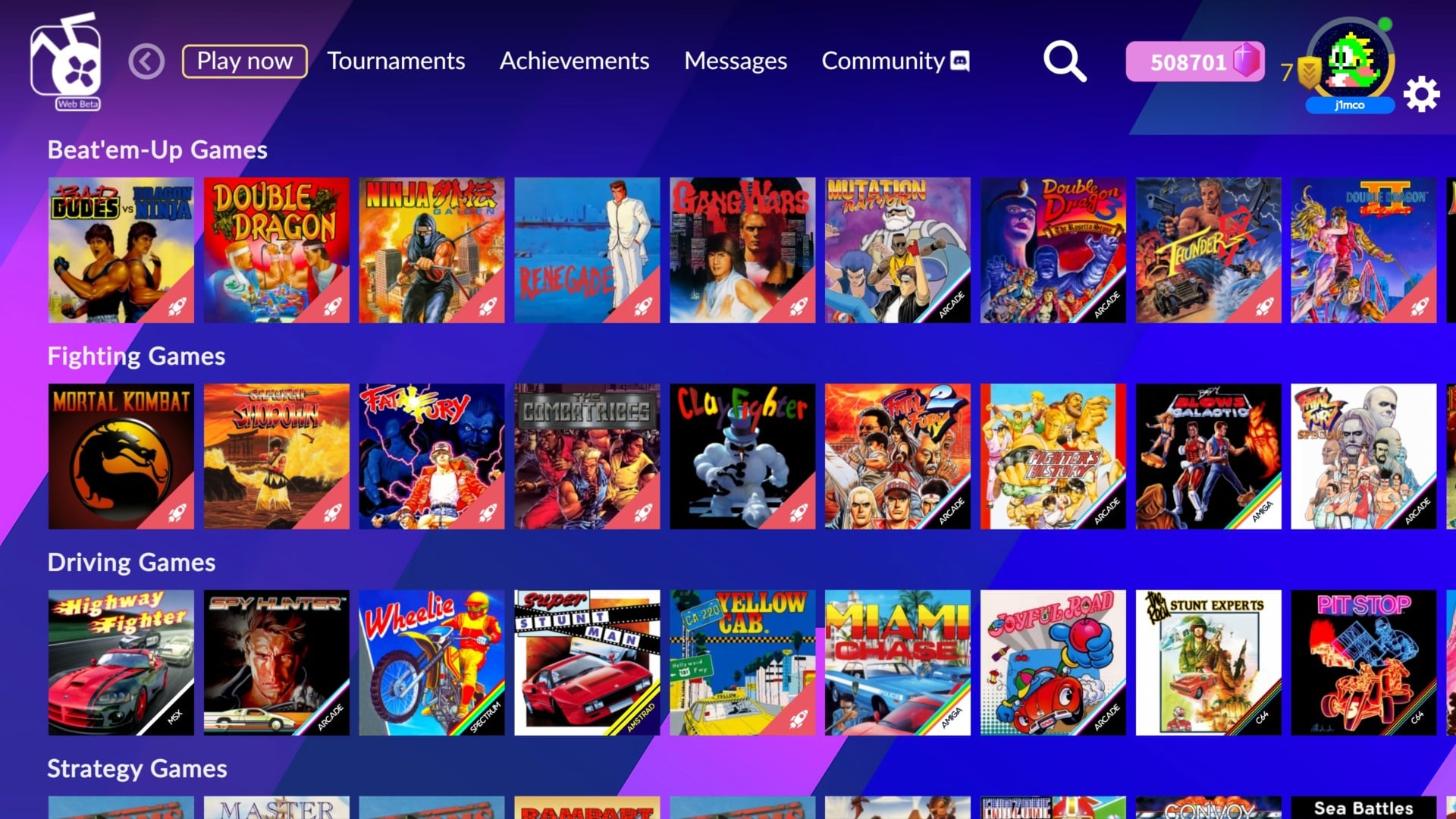Click the rocket badge on Double Dragon
This screenshot has width=1456, height=819.
pyautogui.click(x=332, y=306)
